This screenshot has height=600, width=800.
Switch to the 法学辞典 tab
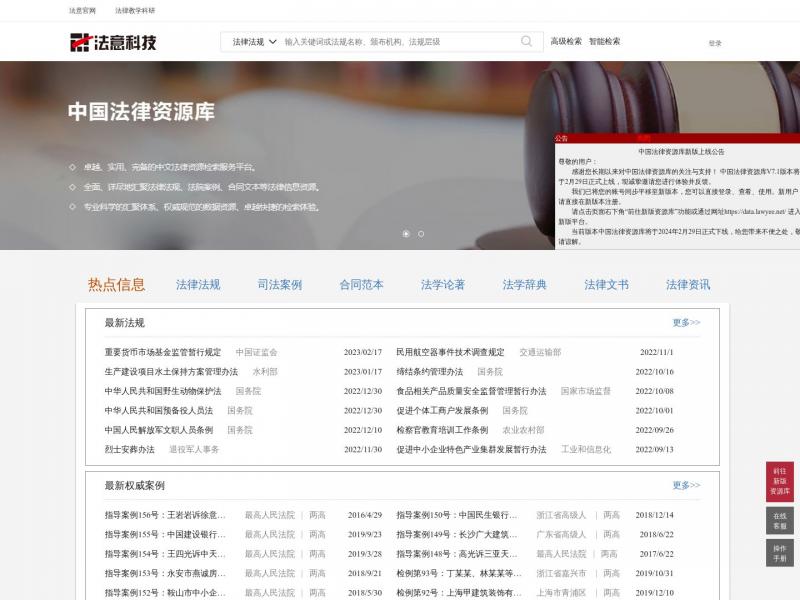pos(525,285)
